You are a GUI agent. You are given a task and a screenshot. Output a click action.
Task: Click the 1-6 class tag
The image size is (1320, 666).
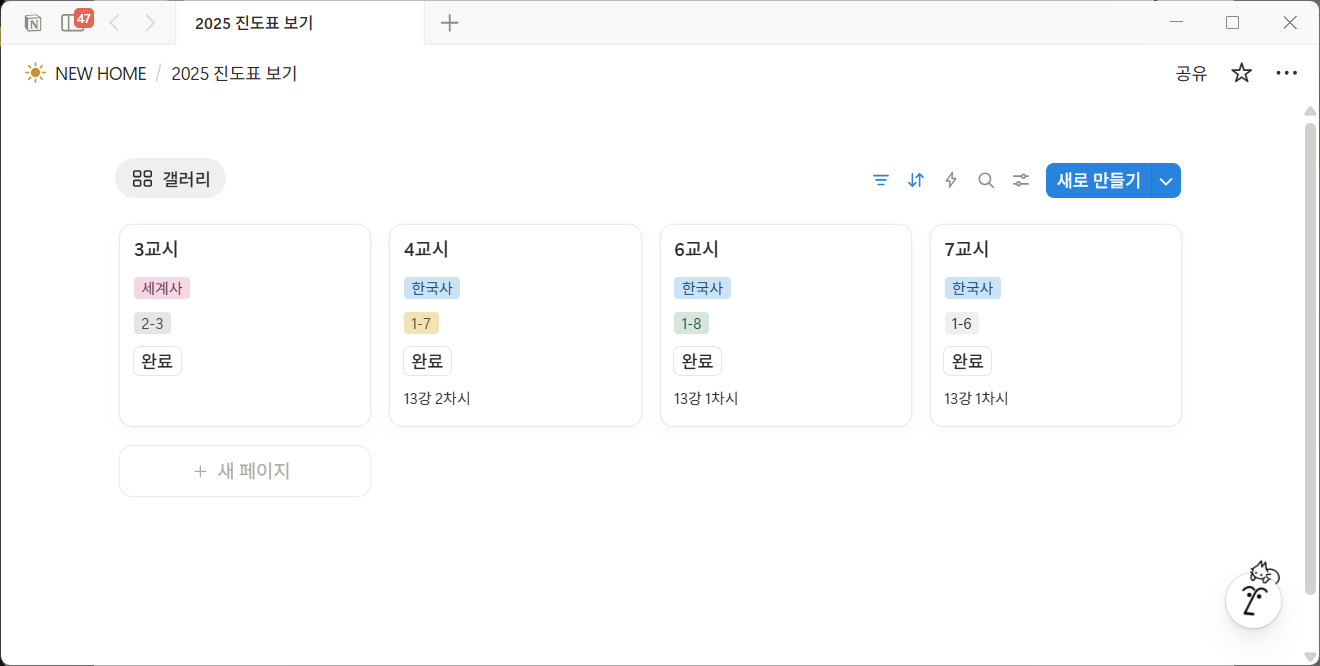click(962, 324)
